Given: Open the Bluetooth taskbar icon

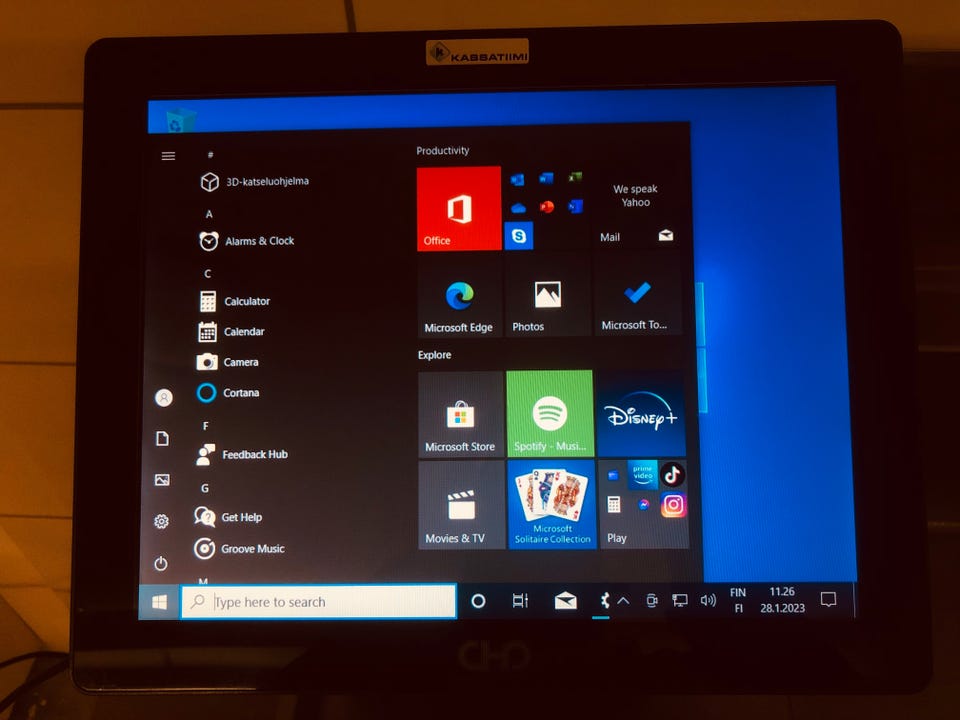Looking at the screenshot, I should pyautogui.click(x=604, y=601).
